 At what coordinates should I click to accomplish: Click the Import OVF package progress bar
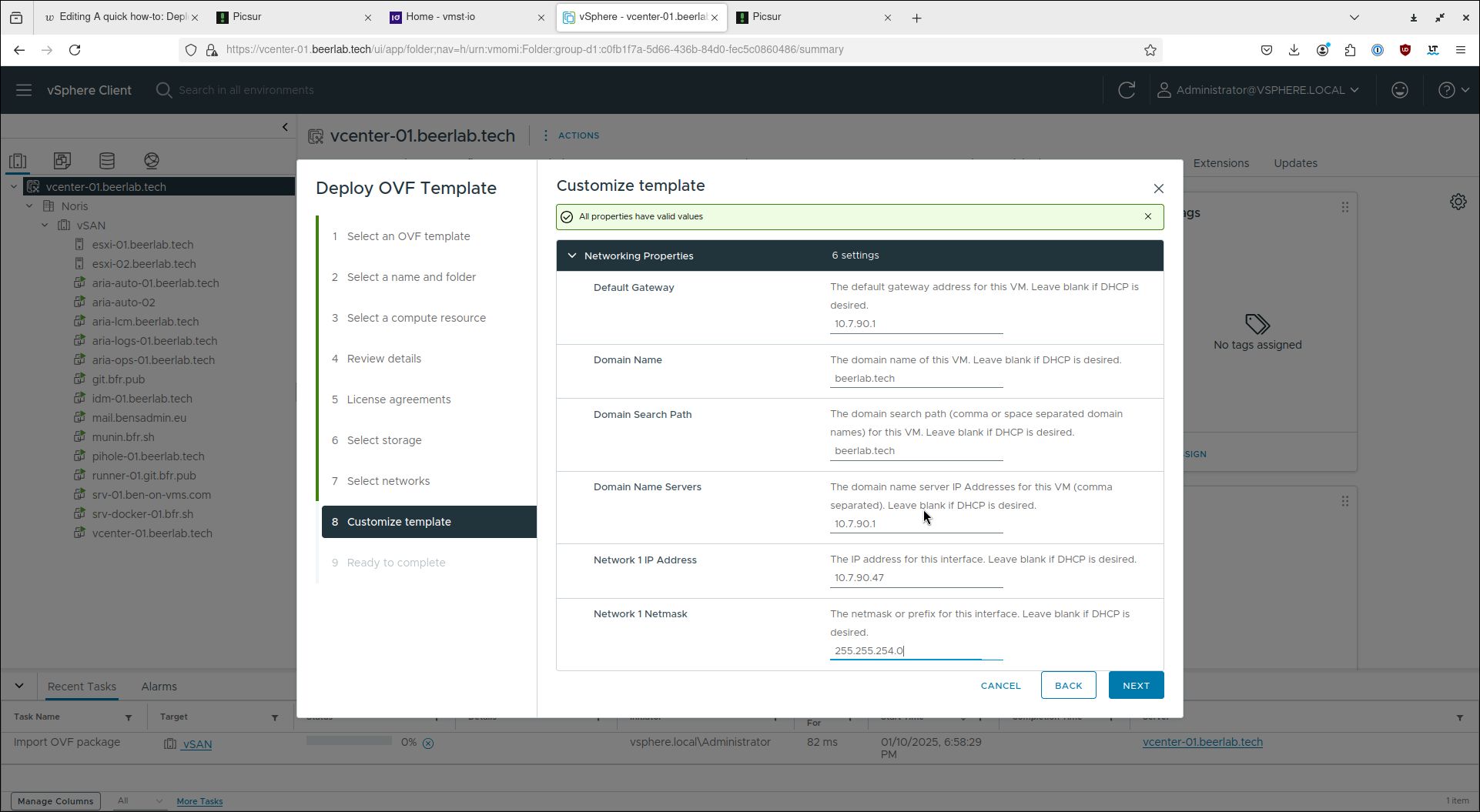pos(349,740)
